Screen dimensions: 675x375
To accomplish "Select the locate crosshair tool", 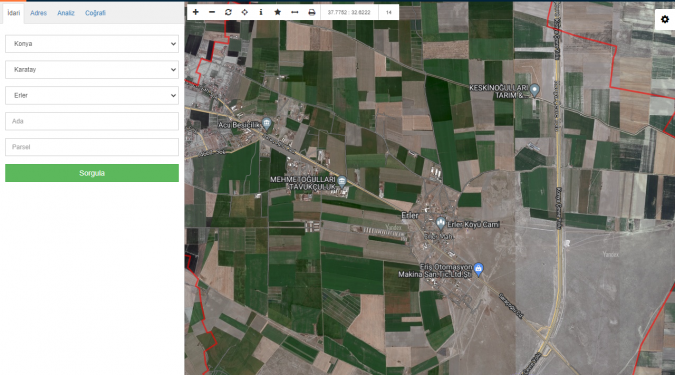I will pos(245,12).
